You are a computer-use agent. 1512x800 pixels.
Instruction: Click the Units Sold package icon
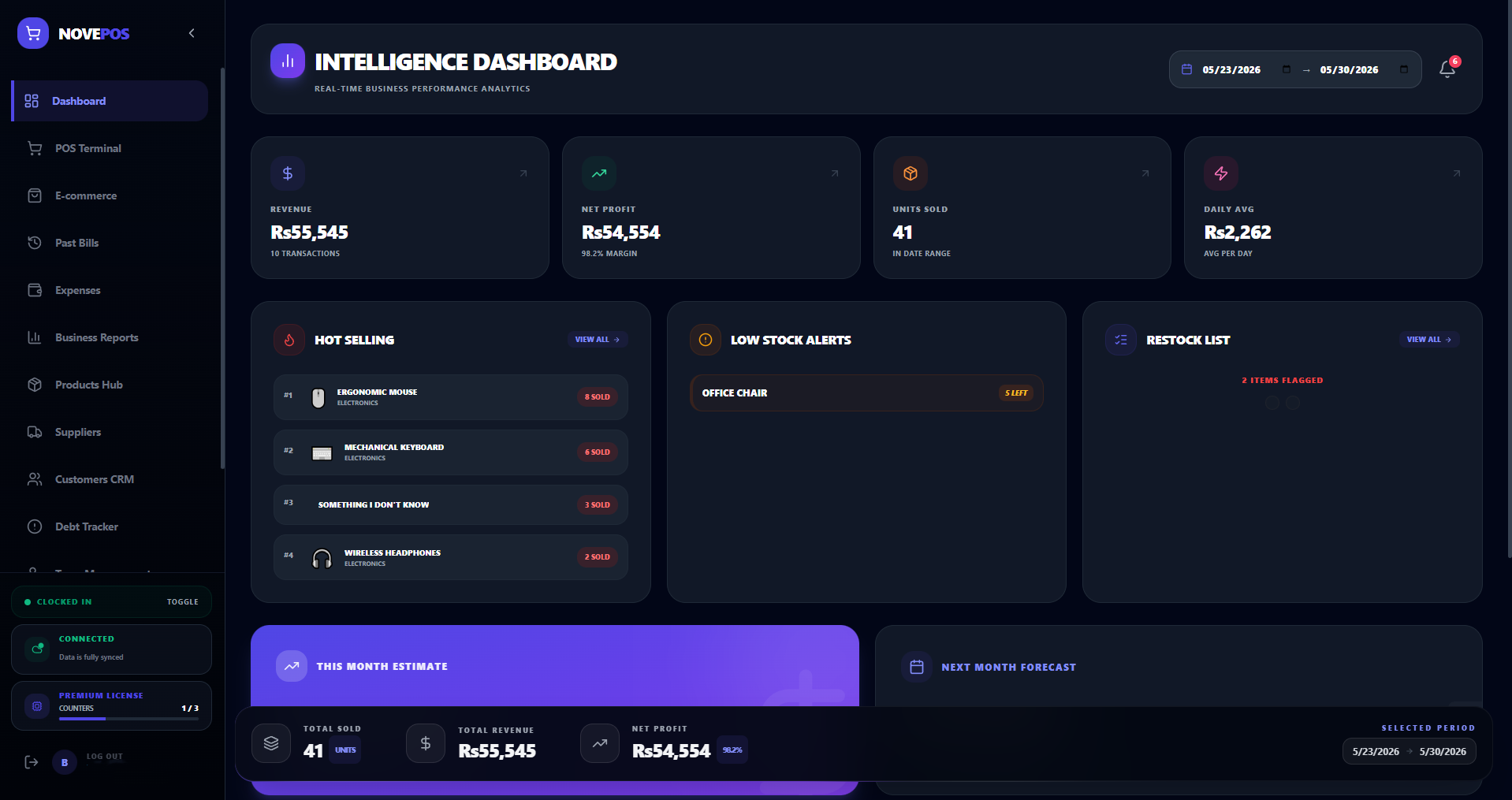[911, 173]
